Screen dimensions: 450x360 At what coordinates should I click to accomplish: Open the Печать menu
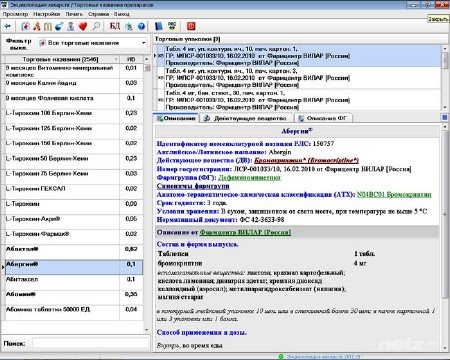(x=74, y=14)
